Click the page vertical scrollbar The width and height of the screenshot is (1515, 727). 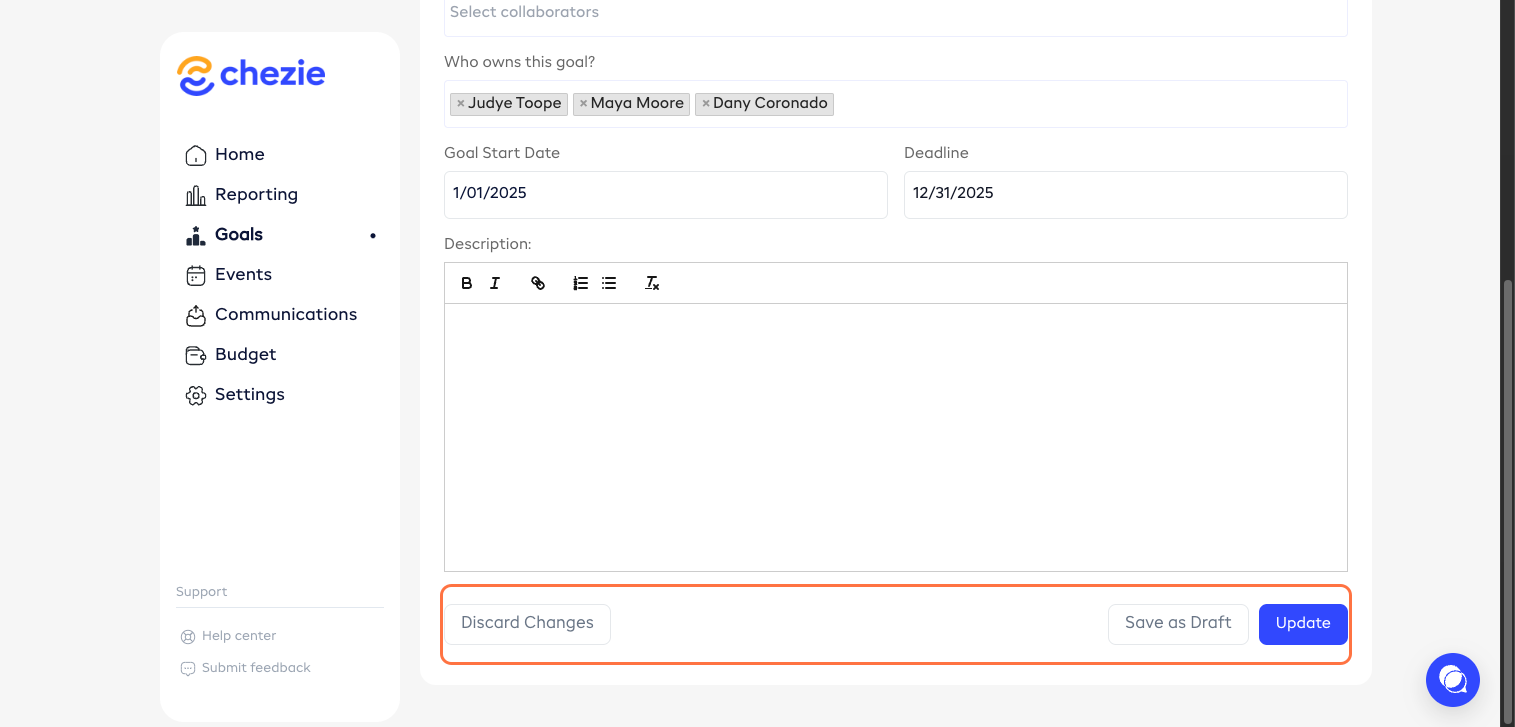coord(1507,500)
